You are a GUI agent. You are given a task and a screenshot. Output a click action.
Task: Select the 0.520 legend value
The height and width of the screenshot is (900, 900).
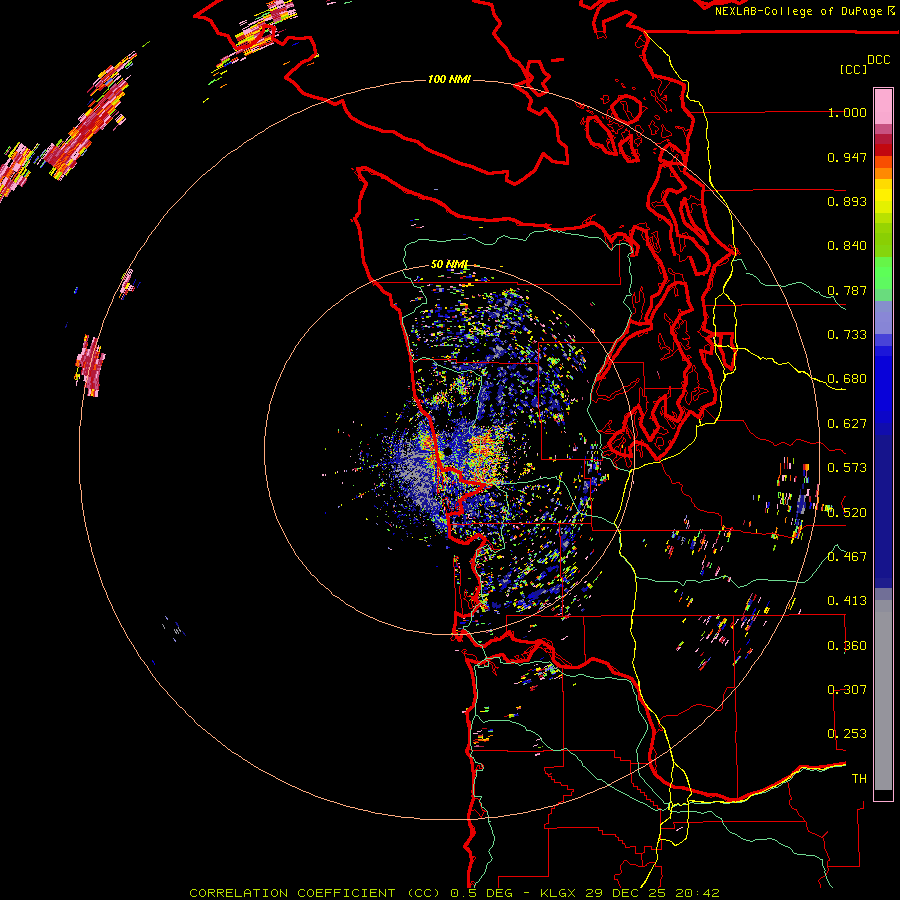click(847, 513)
